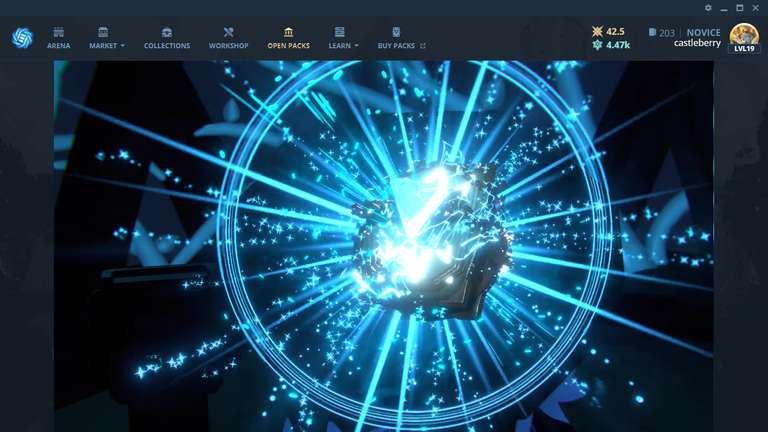
Task: Click the gem balance 4.47k
Action: click(x=618, y=45)
